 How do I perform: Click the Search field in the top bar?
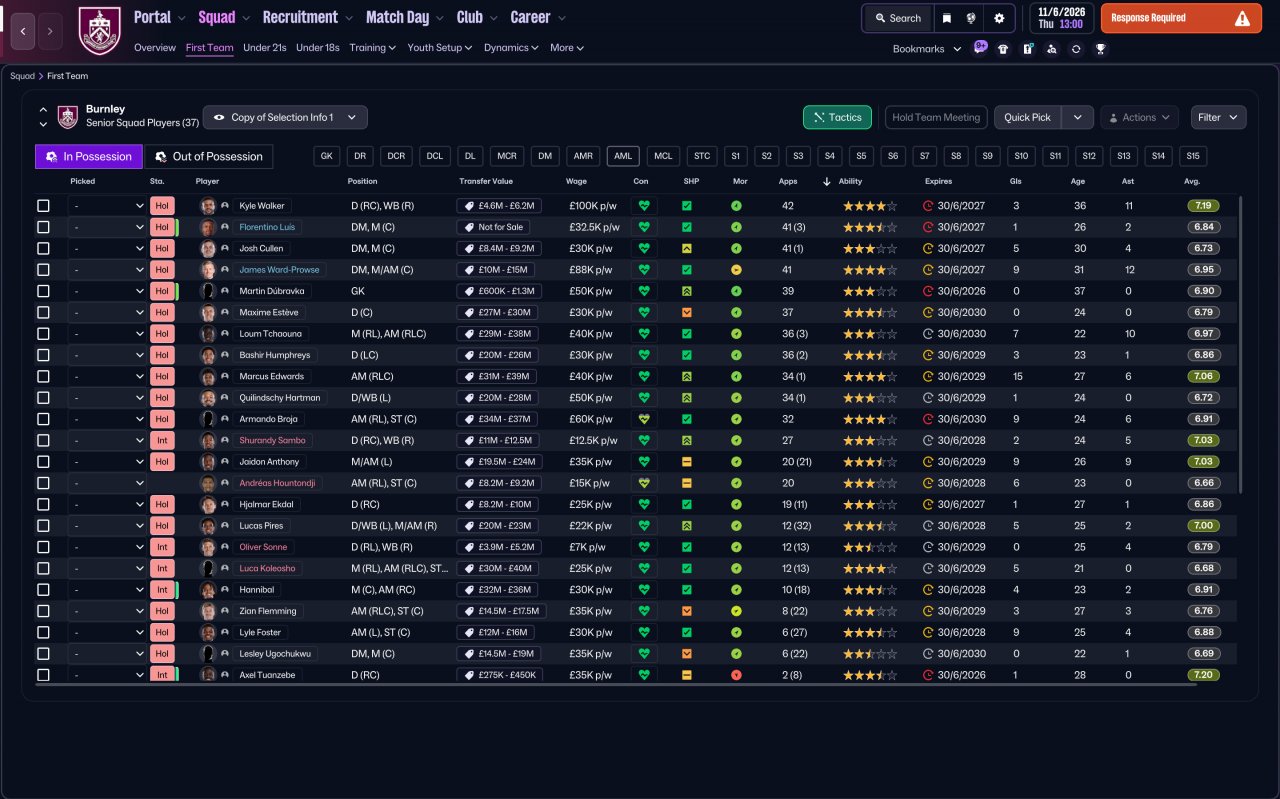point(897,18)
